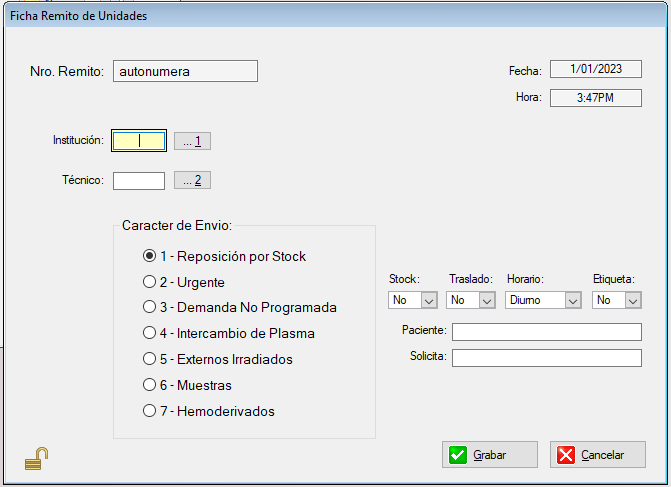
Task: Open the Etiqueta dropdown
Action: tap(633, 300)
